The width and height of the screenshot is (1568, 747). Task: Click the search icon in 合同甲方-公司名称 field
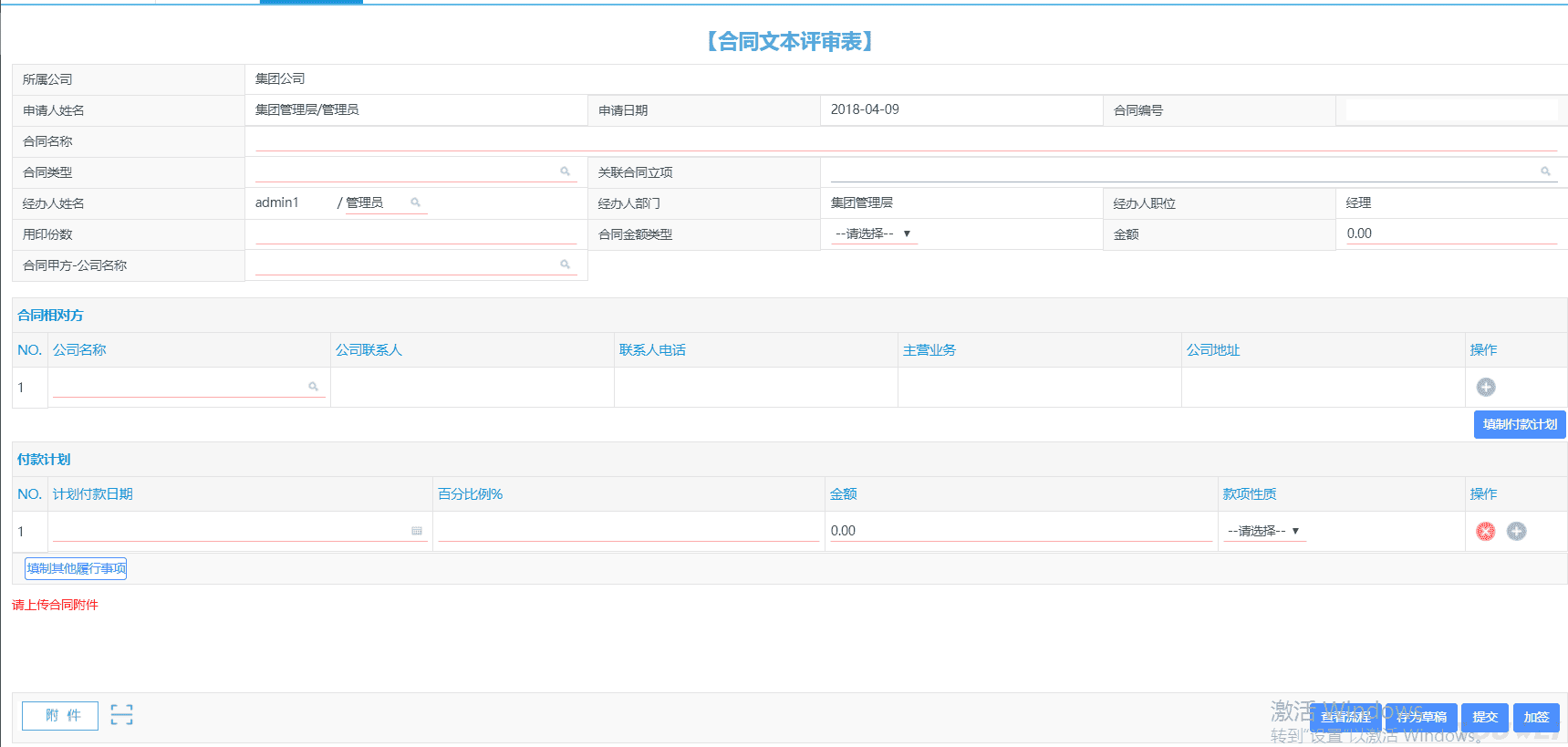tap(565, 265)
